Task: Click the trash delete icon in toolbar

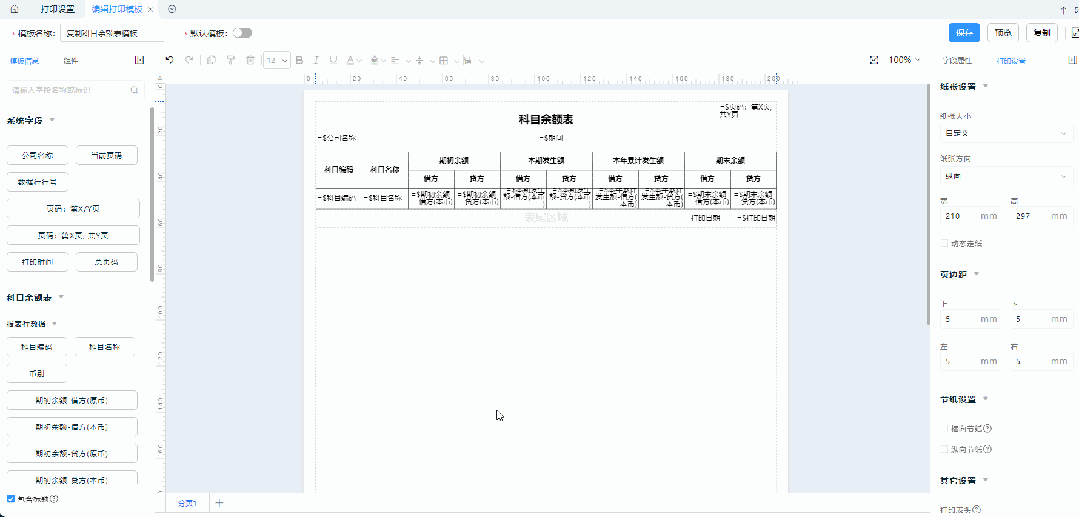Action: 250,60
